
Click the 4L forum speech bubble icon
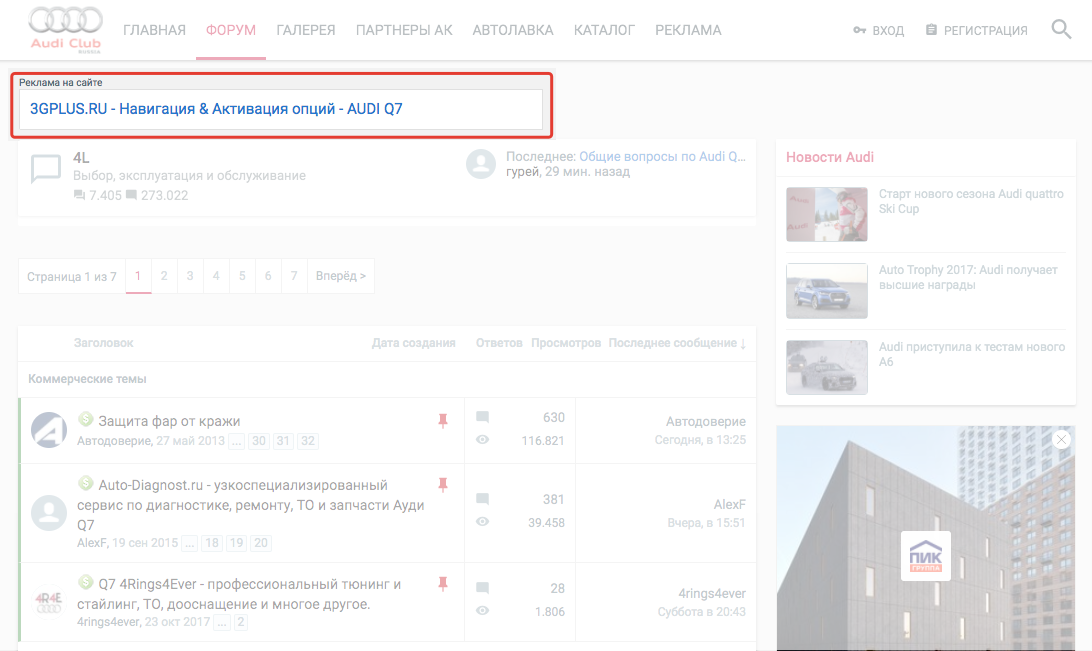46,169
